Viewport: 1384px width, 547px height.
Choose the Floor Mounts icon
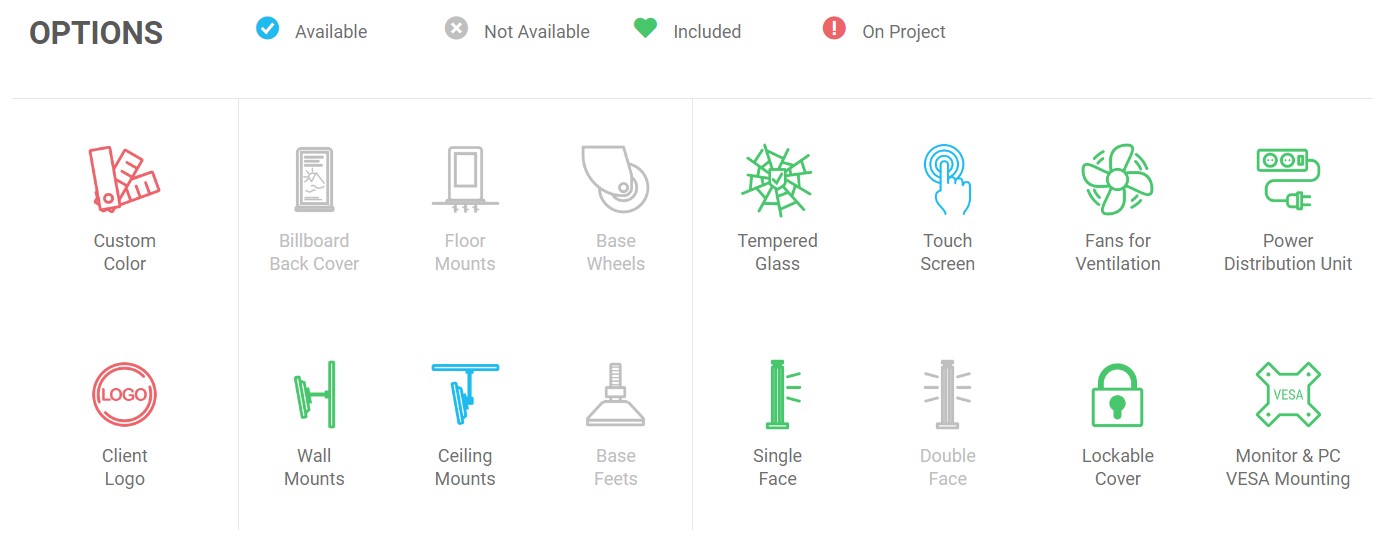coord(465,179)
